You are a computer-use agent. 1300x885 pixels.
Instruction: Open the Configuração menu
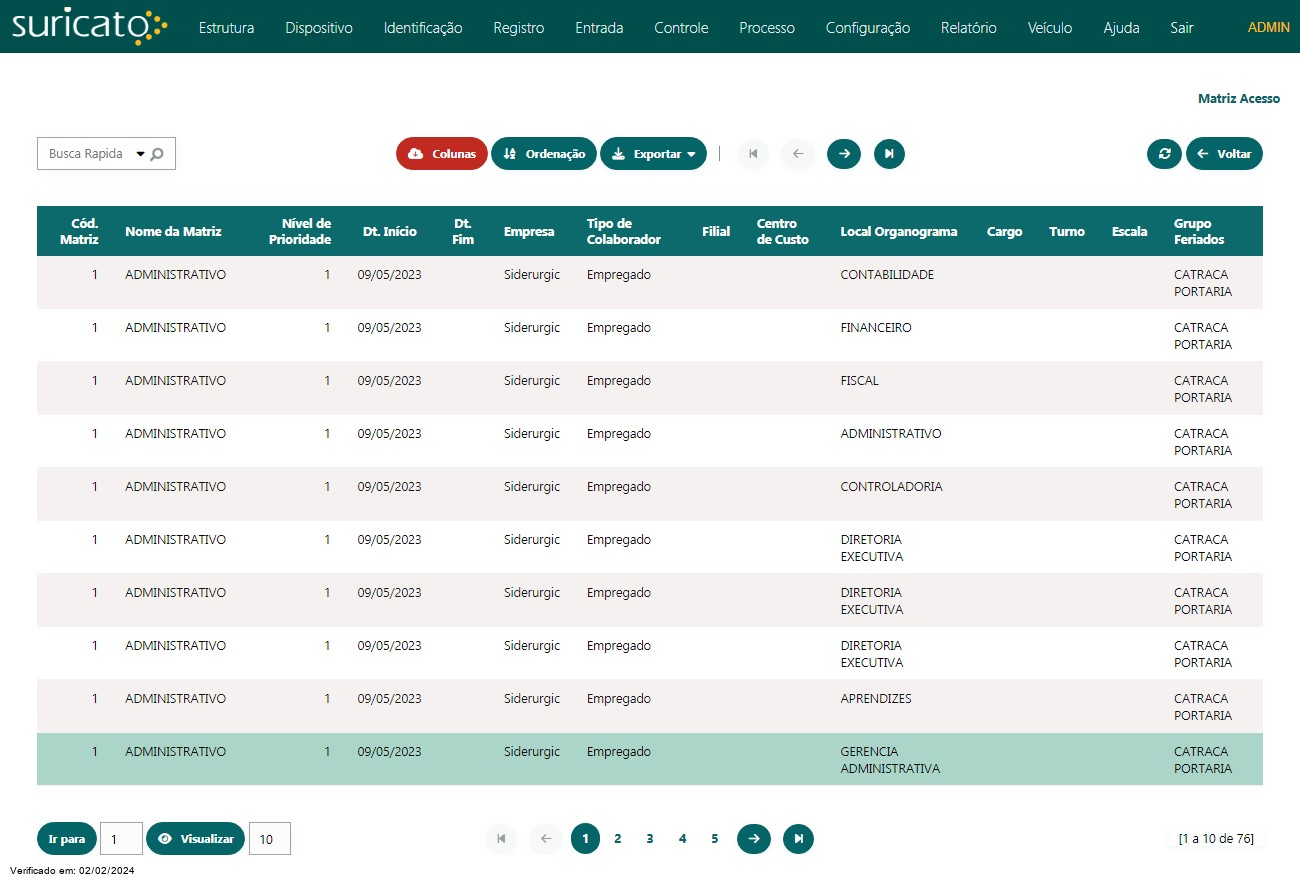pos(868,28)
